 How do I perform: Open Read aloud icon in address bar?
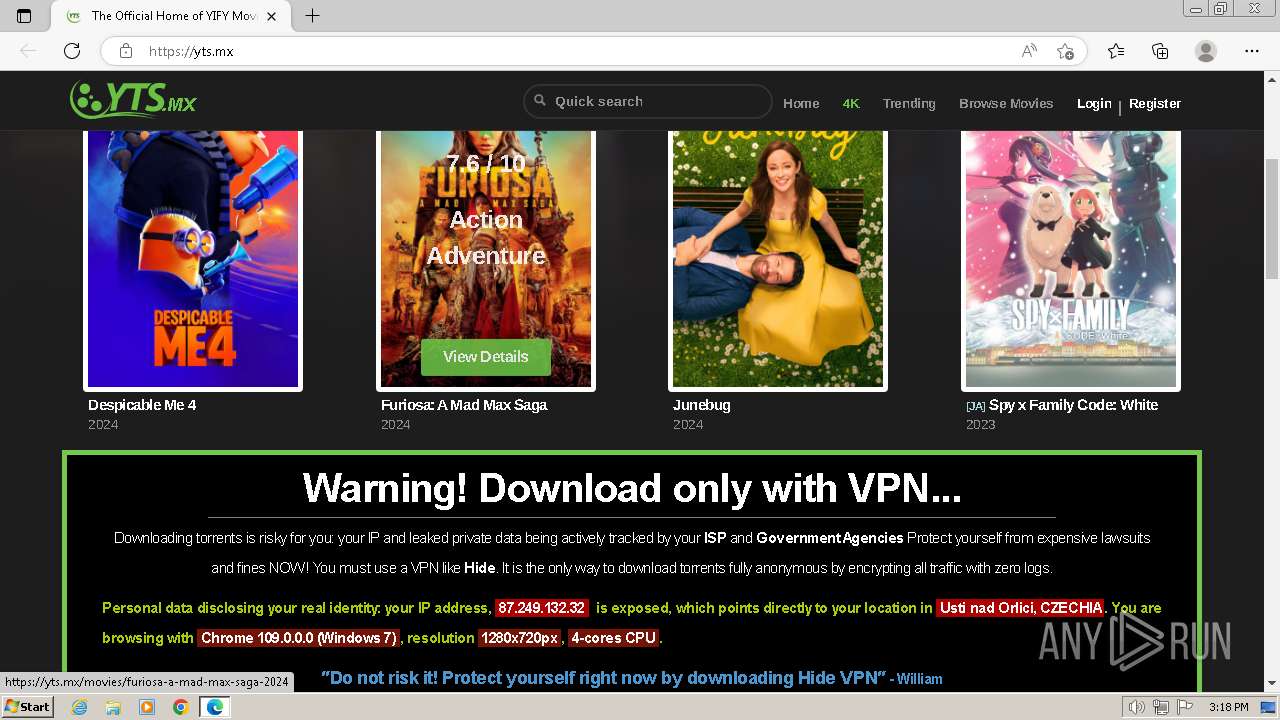tap(1029, 51)
